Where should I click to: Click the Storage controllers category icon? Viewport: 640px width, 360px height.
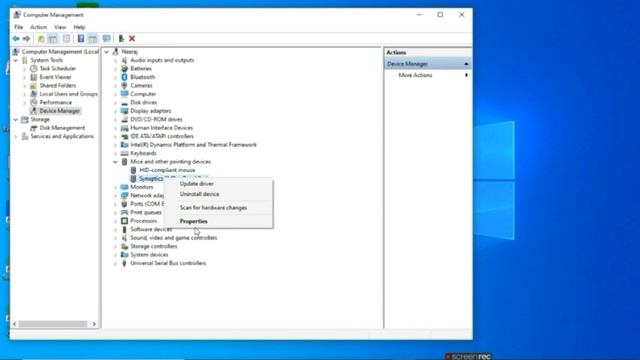click(x=124, y=247)
